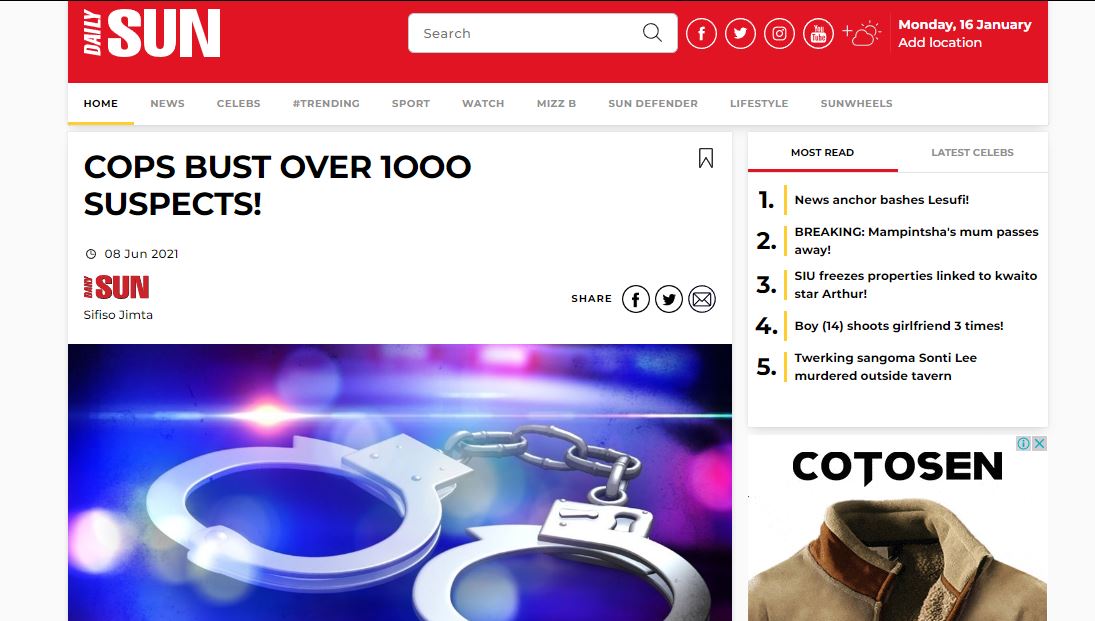Click the search magnifier icon

652,33
